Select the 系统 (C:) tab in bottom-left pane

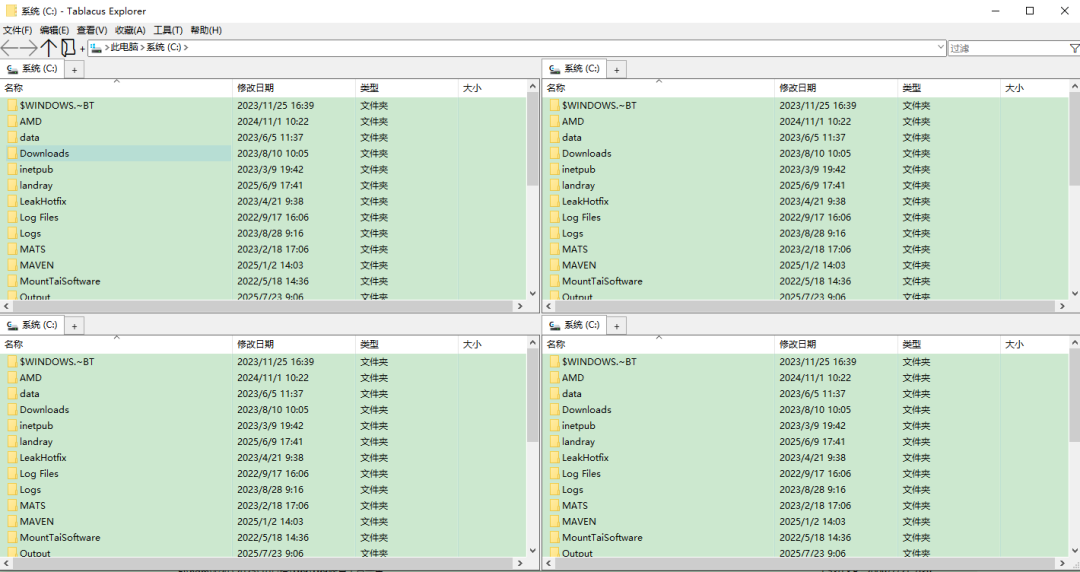pos(32,325)
